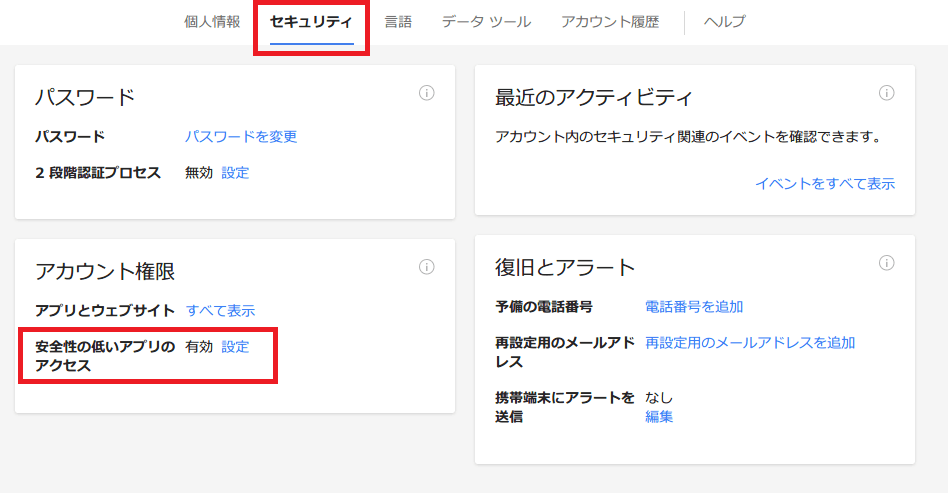Image resolution: width=948 pixels, height=493 pixels.
Task: Open info icon on 復旧とアラート card
Action: [886, 263]
